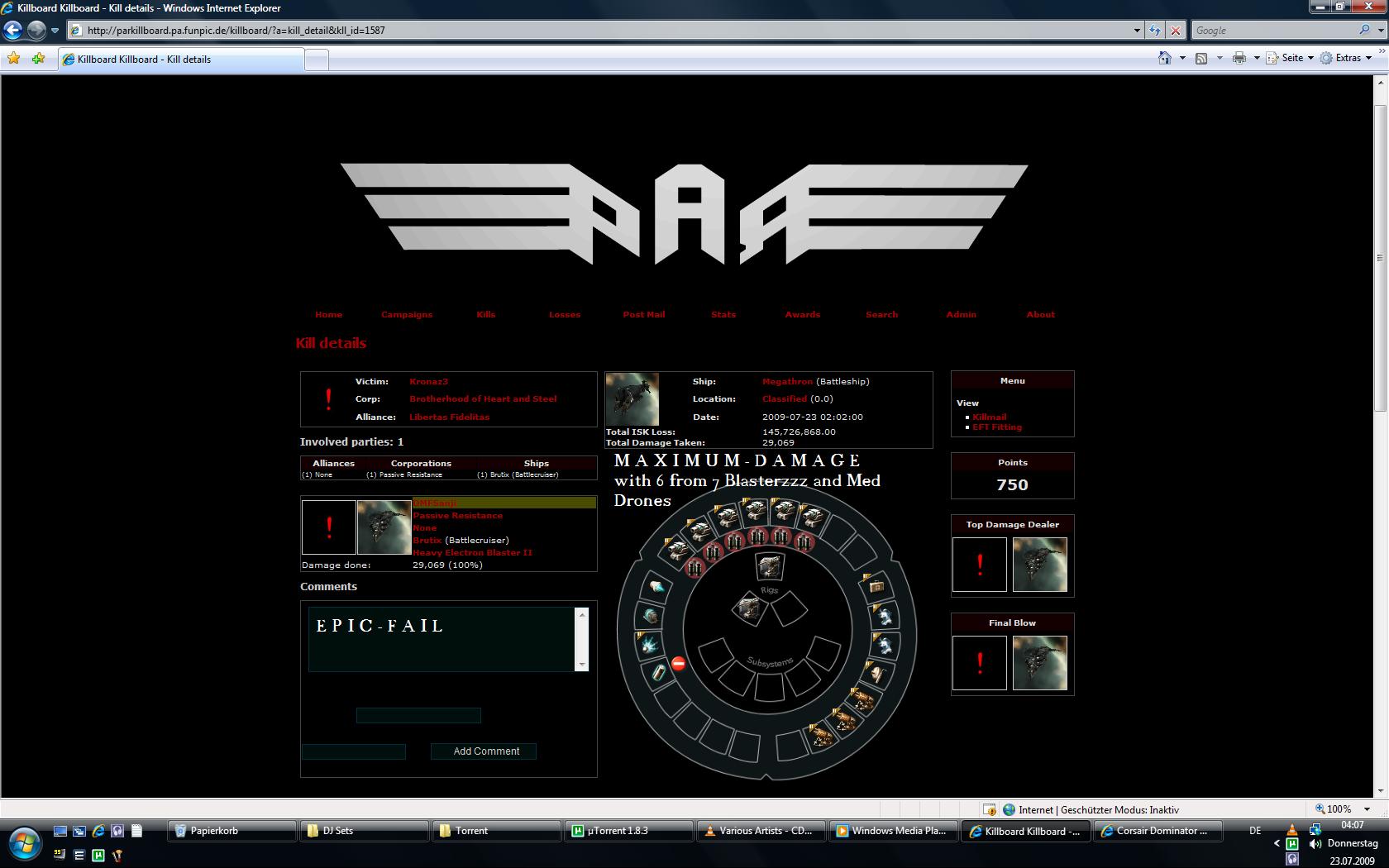Click the Google search box
The height and width of the screenshot is (868, 1389).
click(x=1273, y=31)
